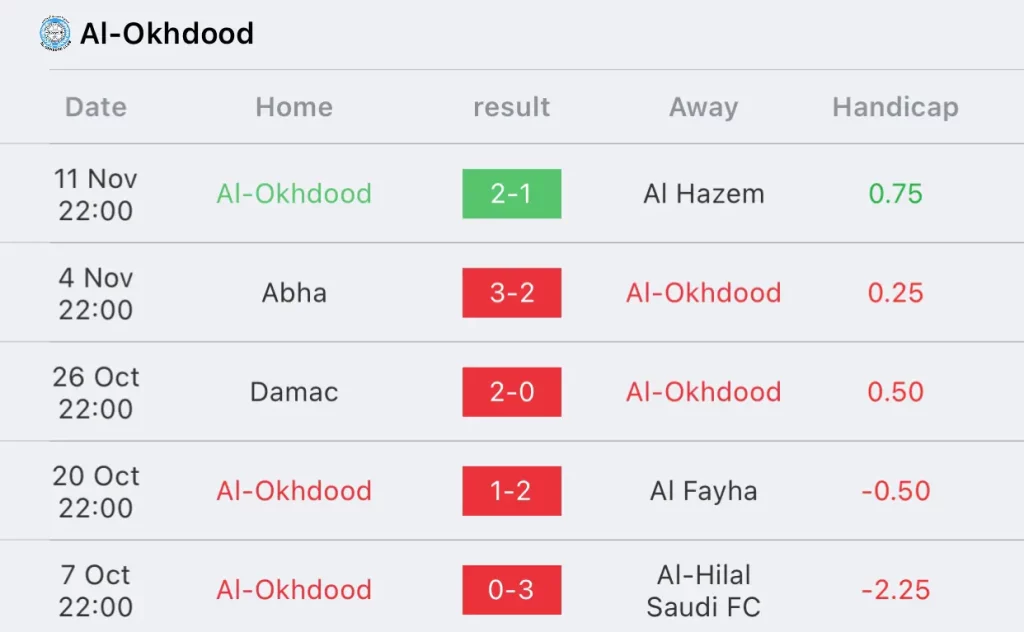Open the Abha team link
The width and height of the screenshot is (1024, 632).
294,292
